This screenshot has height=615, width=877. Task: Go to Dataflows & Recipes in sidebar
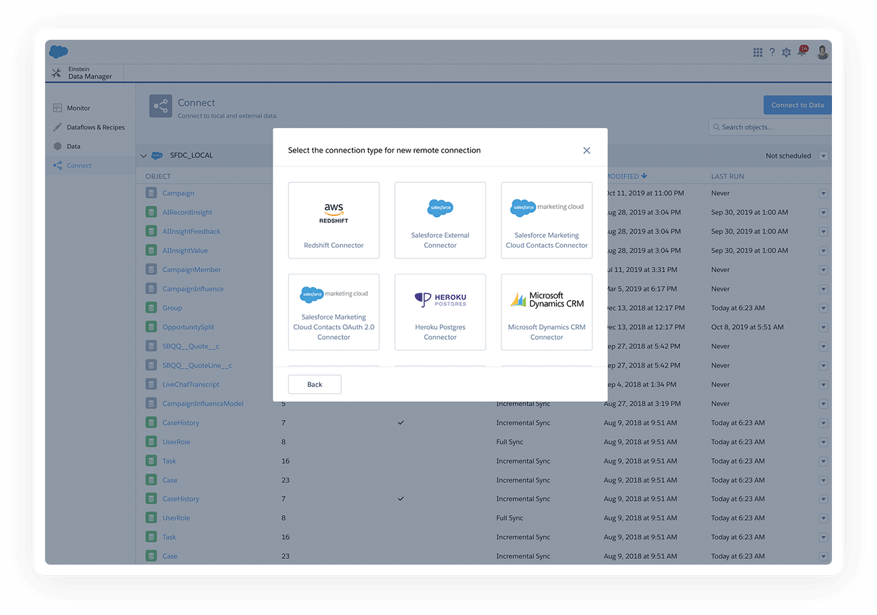95,127
